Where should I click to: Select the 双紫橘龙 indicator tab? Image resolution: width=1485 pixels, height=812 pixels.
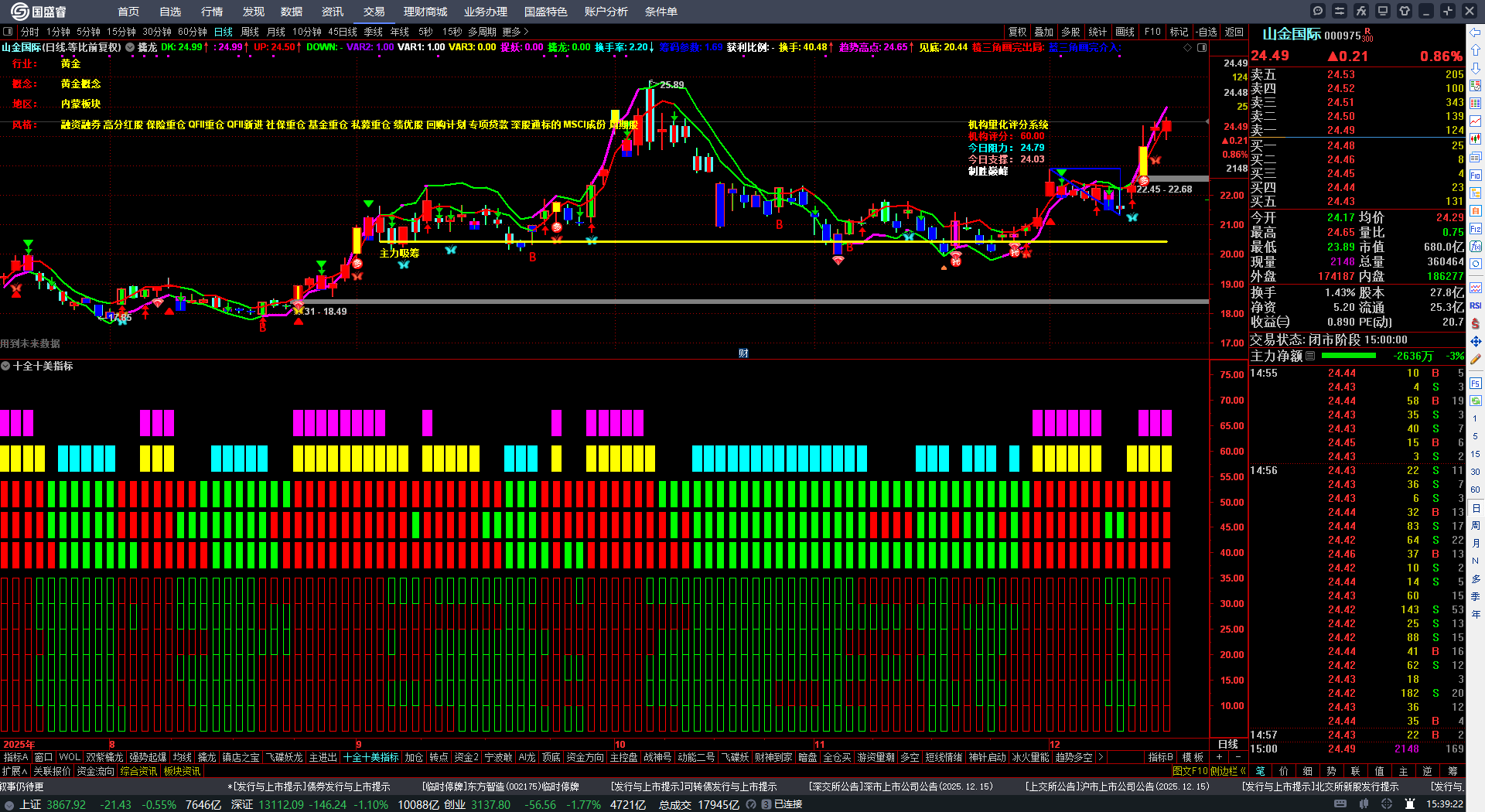click(x=104, y=757)
